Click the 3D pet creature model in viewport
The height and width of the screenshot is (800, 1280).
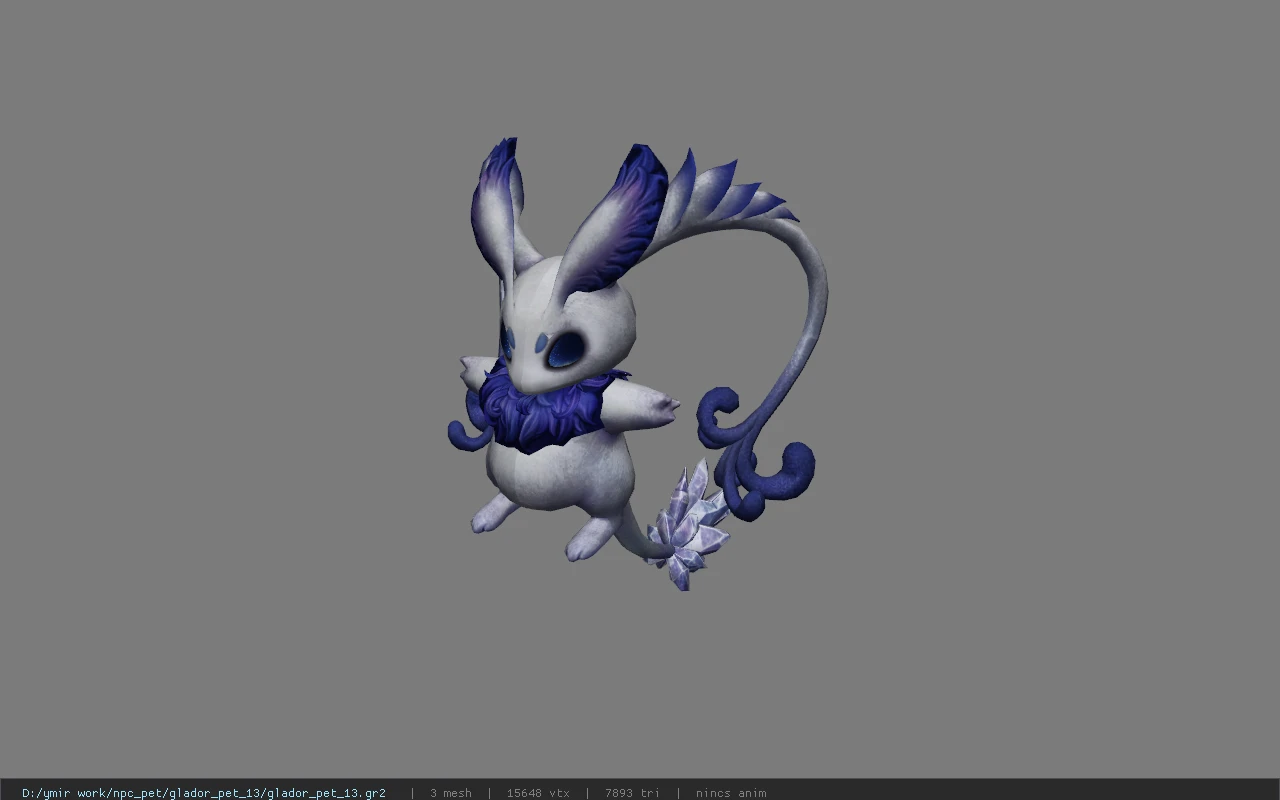pos(637,365)
